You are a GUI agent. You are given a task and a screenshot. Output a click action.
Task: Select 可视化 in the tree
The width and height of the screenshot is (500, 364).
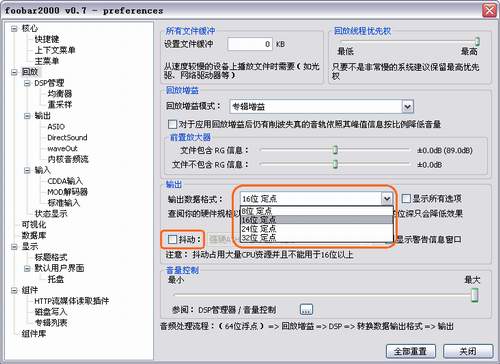(x=34, y=225)
